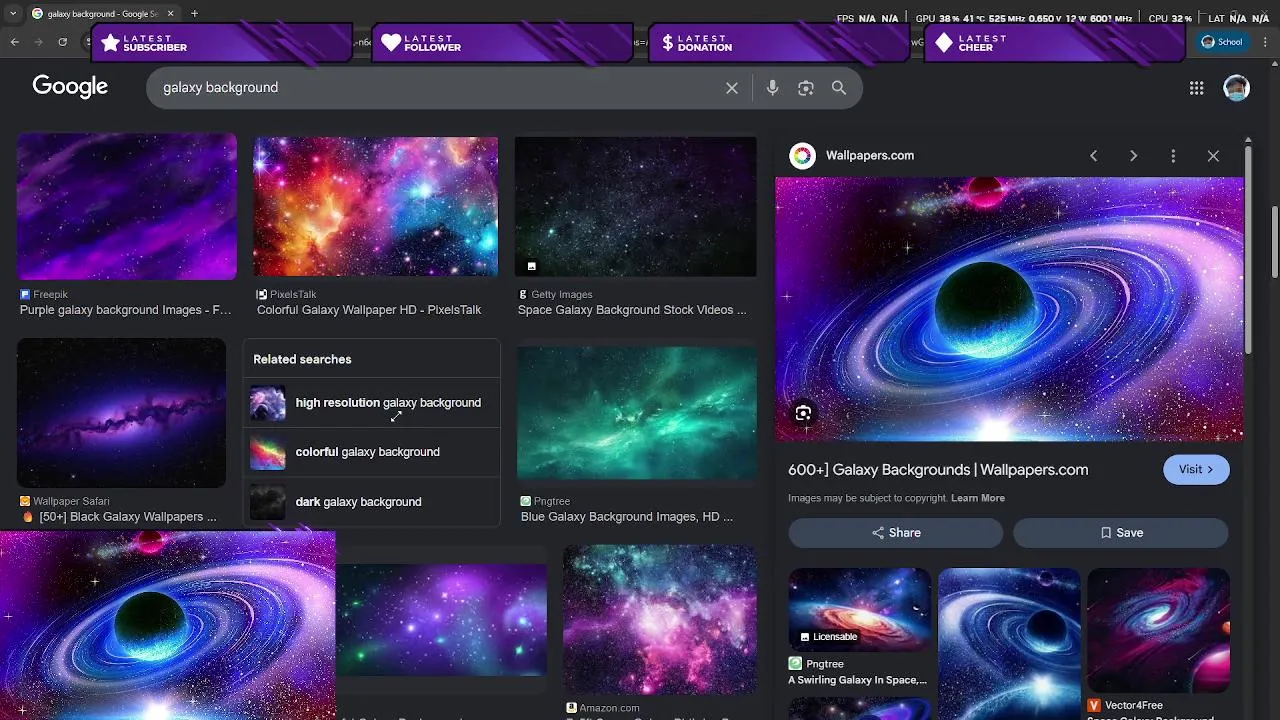1280x720 pixels.
Task: Click the browser forward arrow
Action: (x=38, y=42)
